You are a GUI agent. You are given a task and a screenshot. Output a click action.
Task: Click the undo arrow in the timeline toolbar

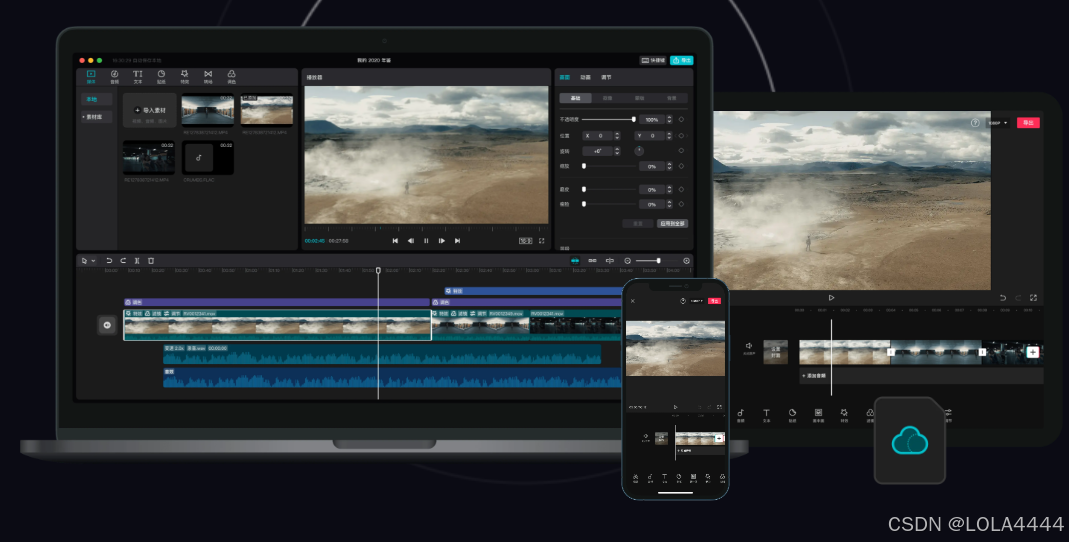(109, 260)
